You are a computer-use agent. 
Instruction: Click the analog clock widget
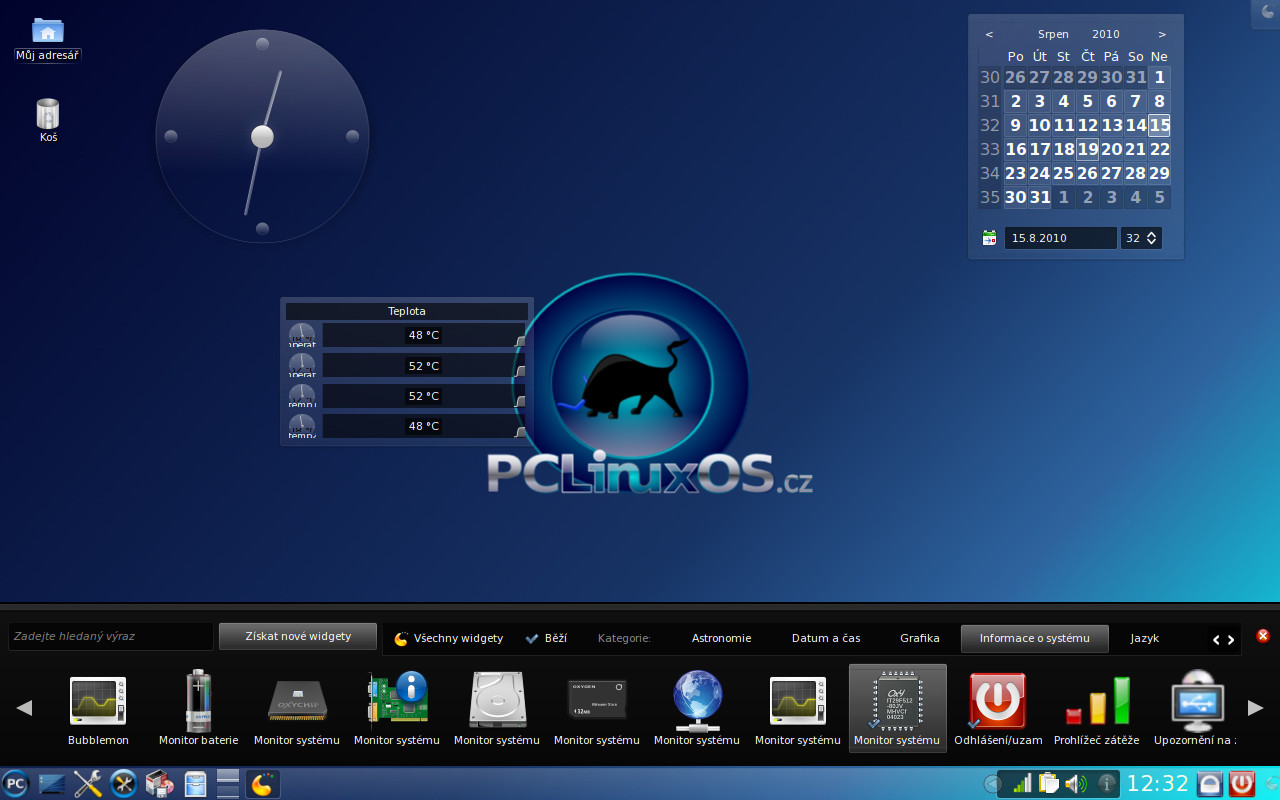tap(262, 136)
